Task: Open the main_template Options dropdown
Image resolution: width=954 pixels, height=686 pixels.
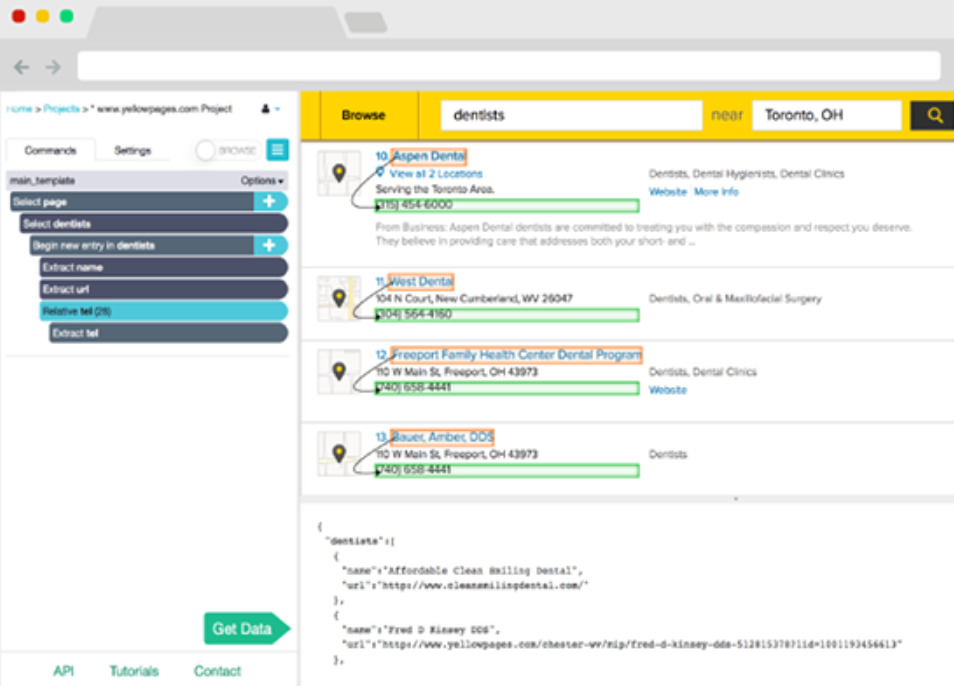Action: point(262,181)
